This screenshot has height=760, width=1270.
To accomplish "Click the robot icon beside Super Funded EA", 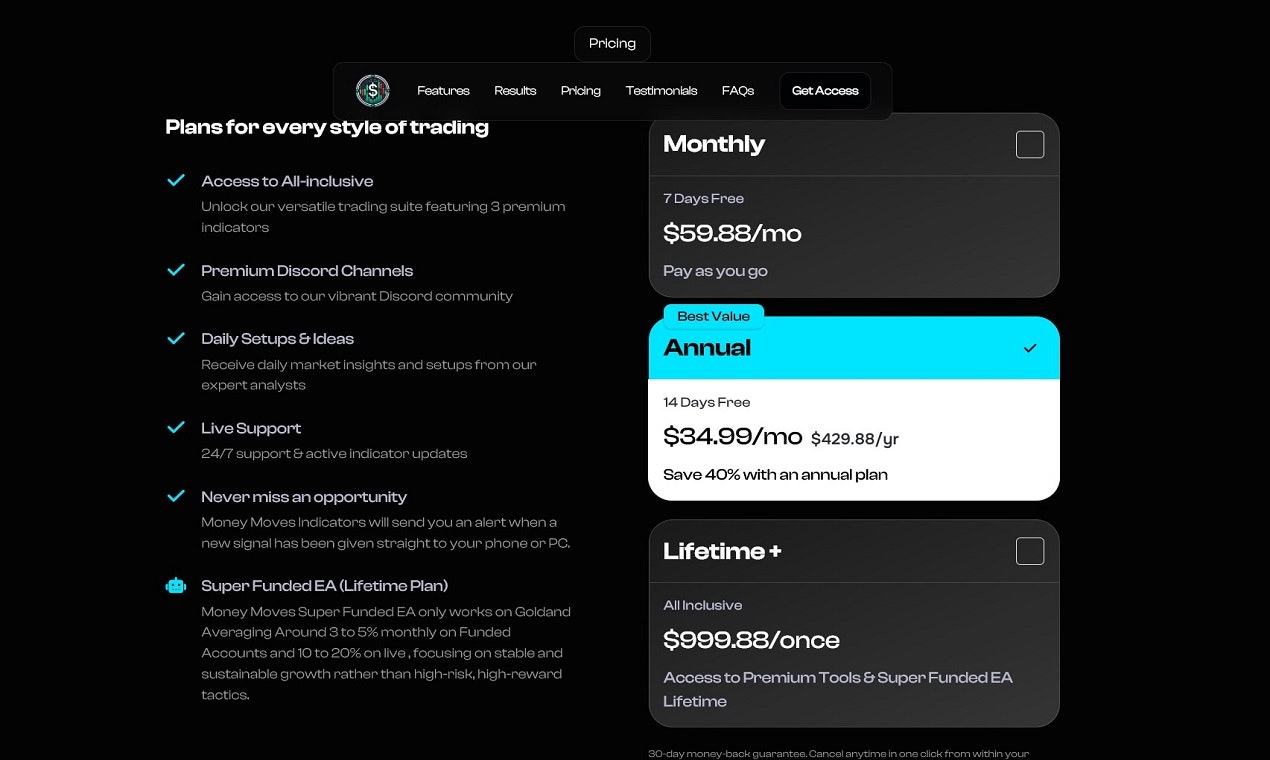I will [176, 586].
